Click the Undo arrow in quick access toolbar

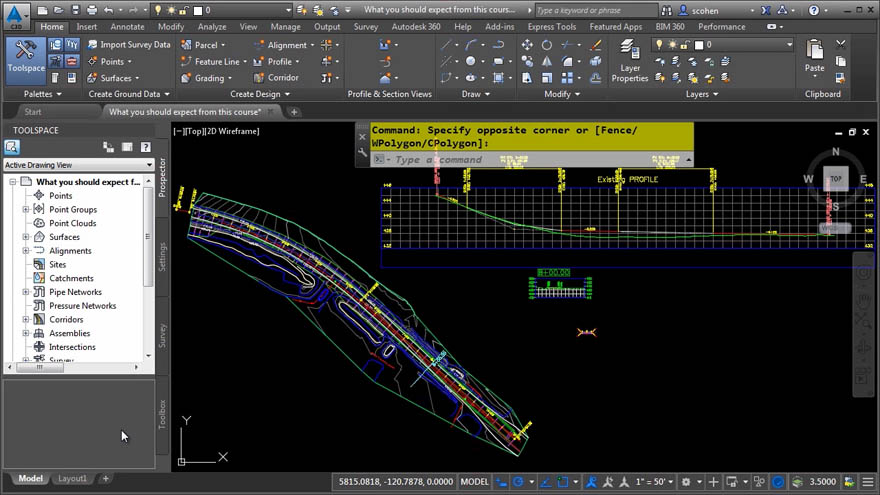108,10
